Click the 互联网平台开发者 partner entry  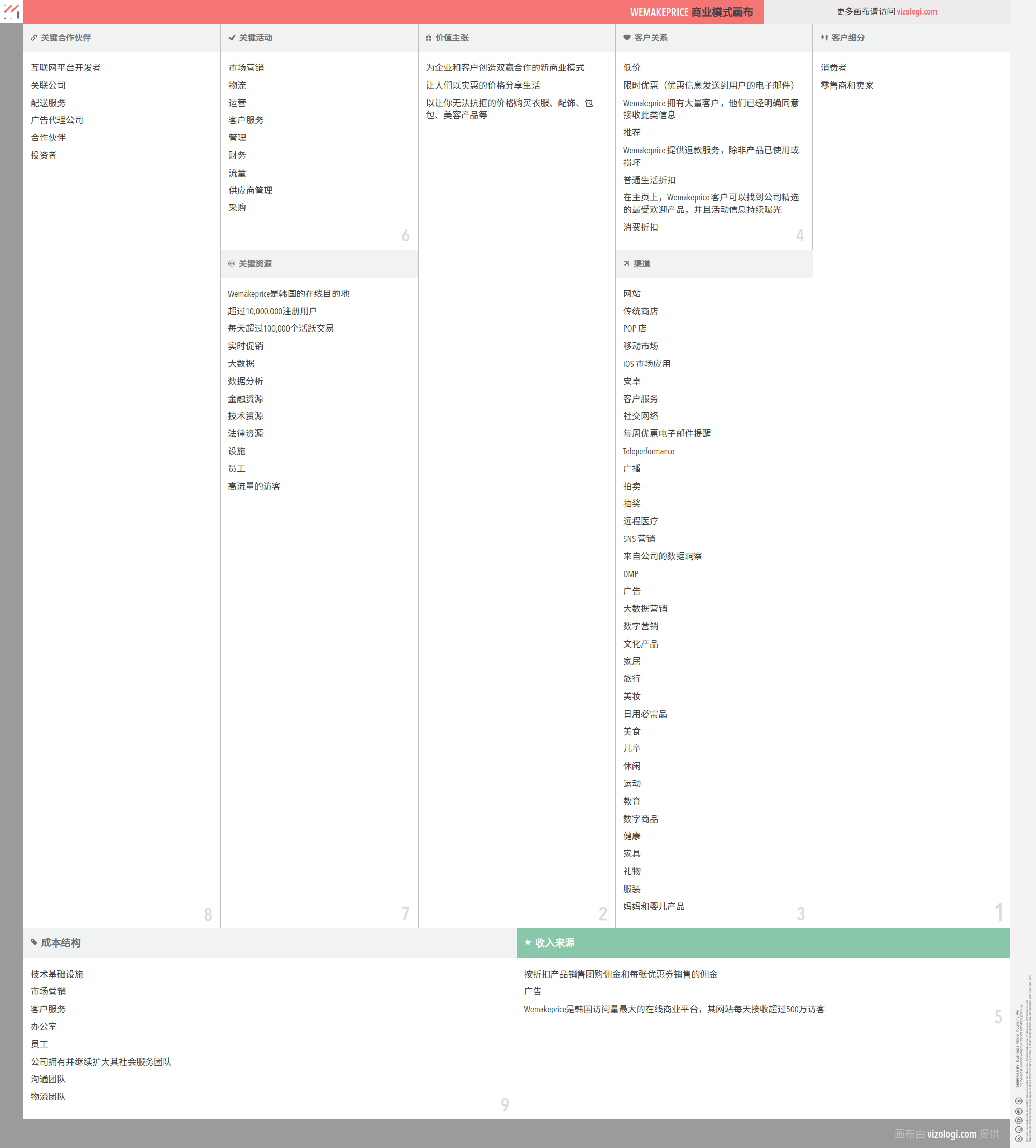point(65,68)
